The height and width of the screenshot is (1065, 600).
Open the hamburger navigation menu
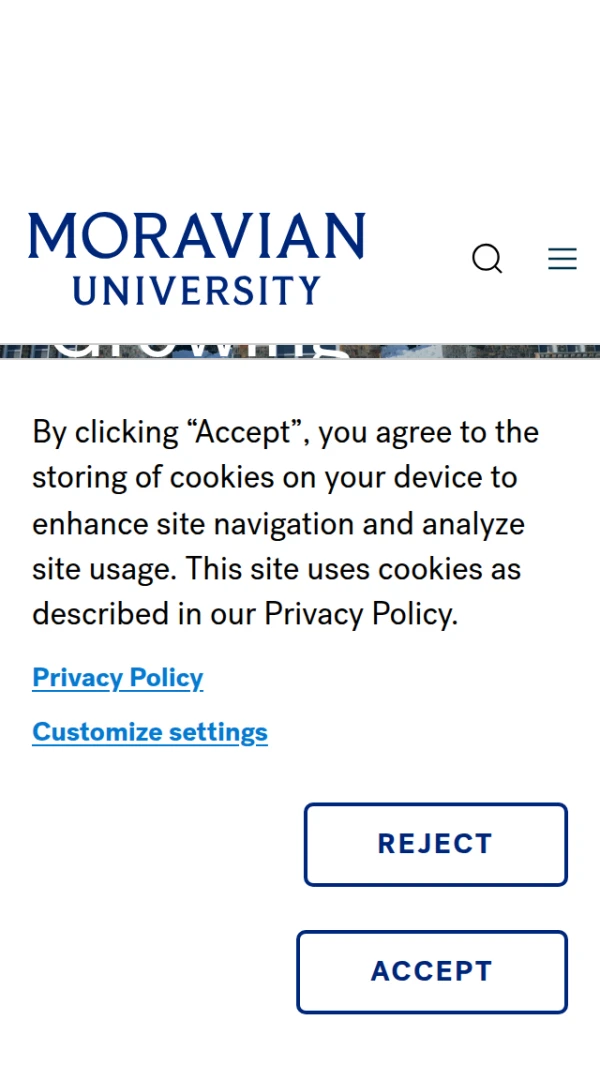pyautogui.click(x=562, y=259)
